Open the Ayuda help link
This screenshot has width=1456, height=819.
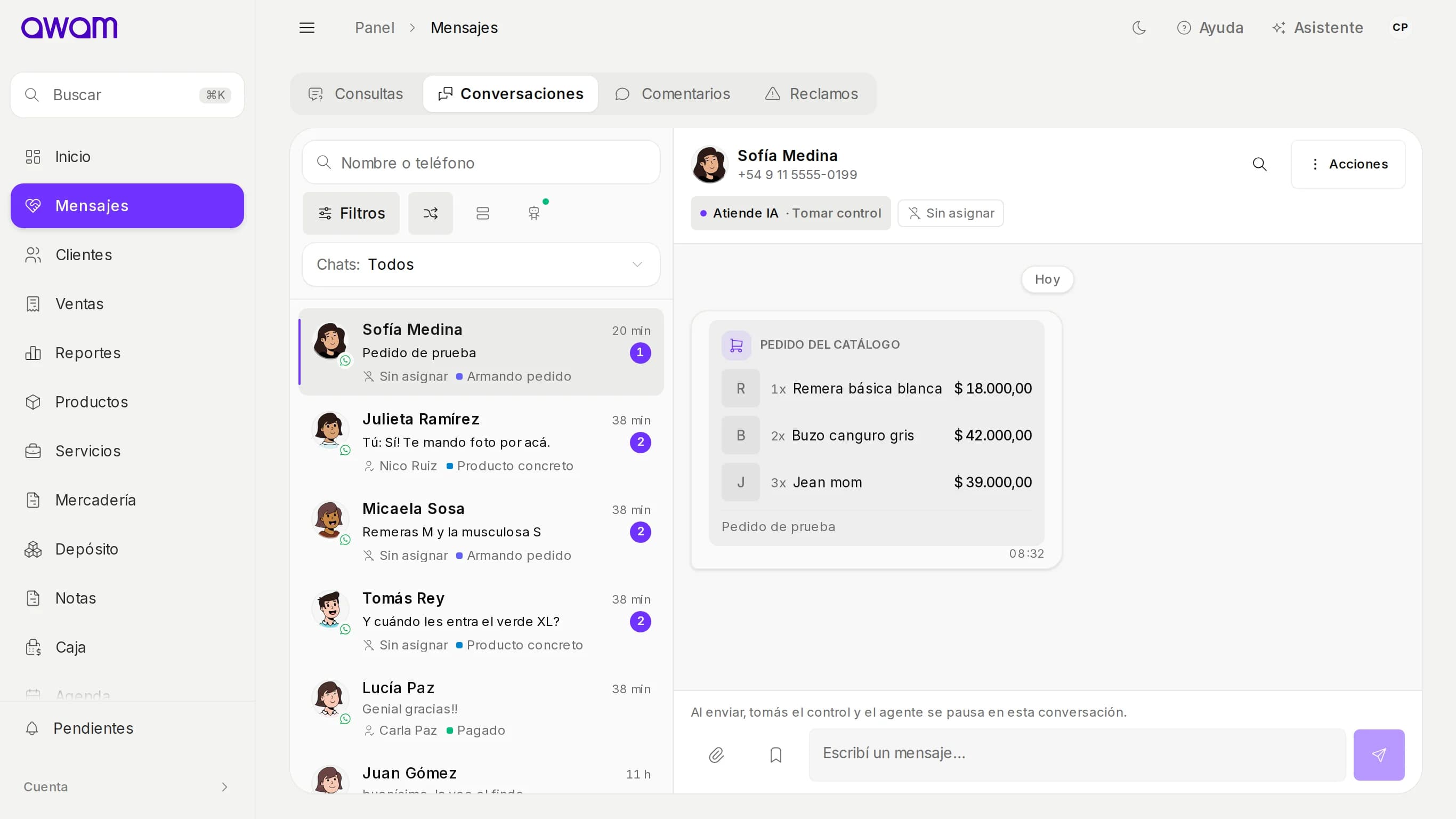[1210, 28]
